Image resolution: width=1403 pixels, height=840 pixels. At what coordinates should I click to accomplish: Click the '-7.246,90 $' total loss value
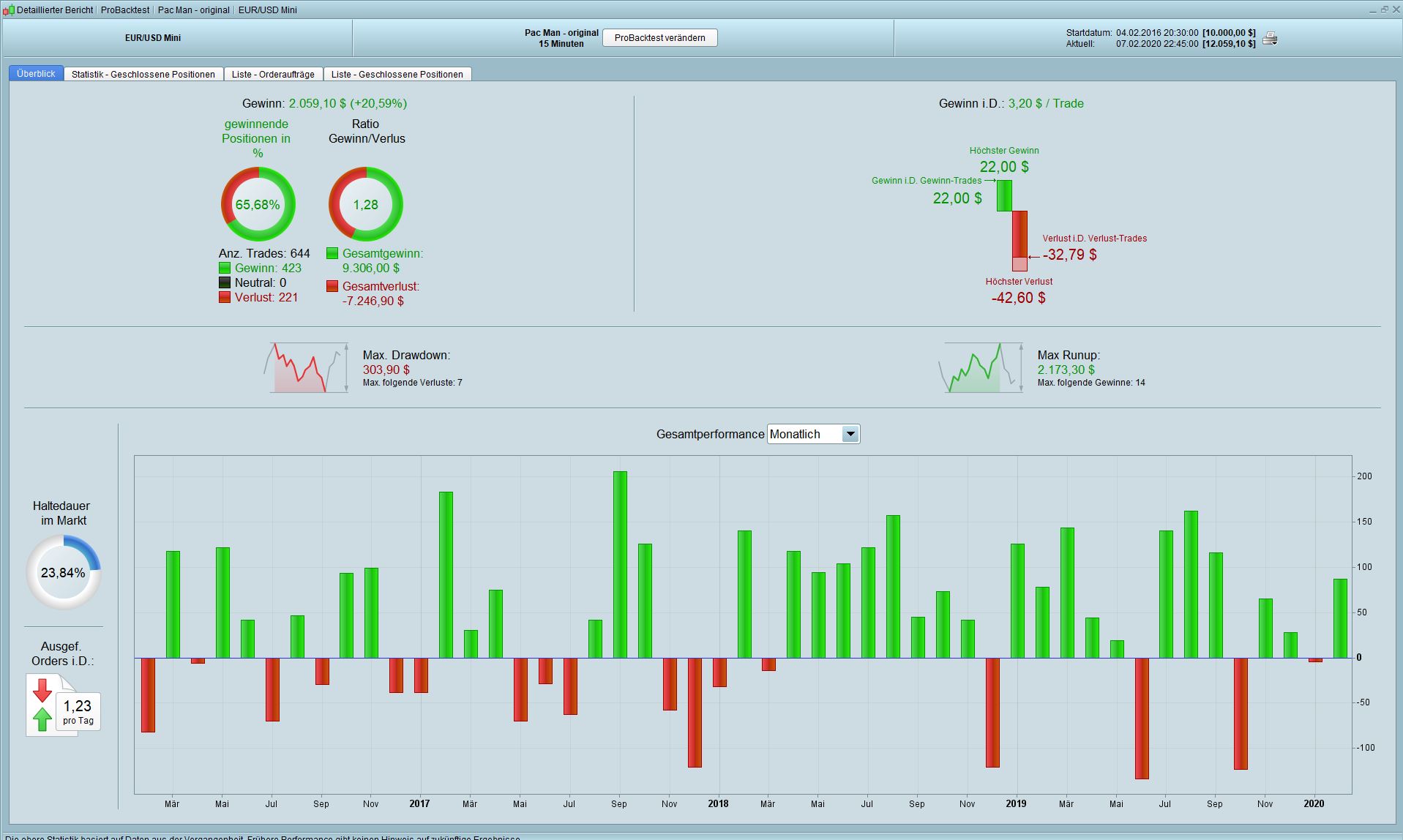(x=373, y=301)
